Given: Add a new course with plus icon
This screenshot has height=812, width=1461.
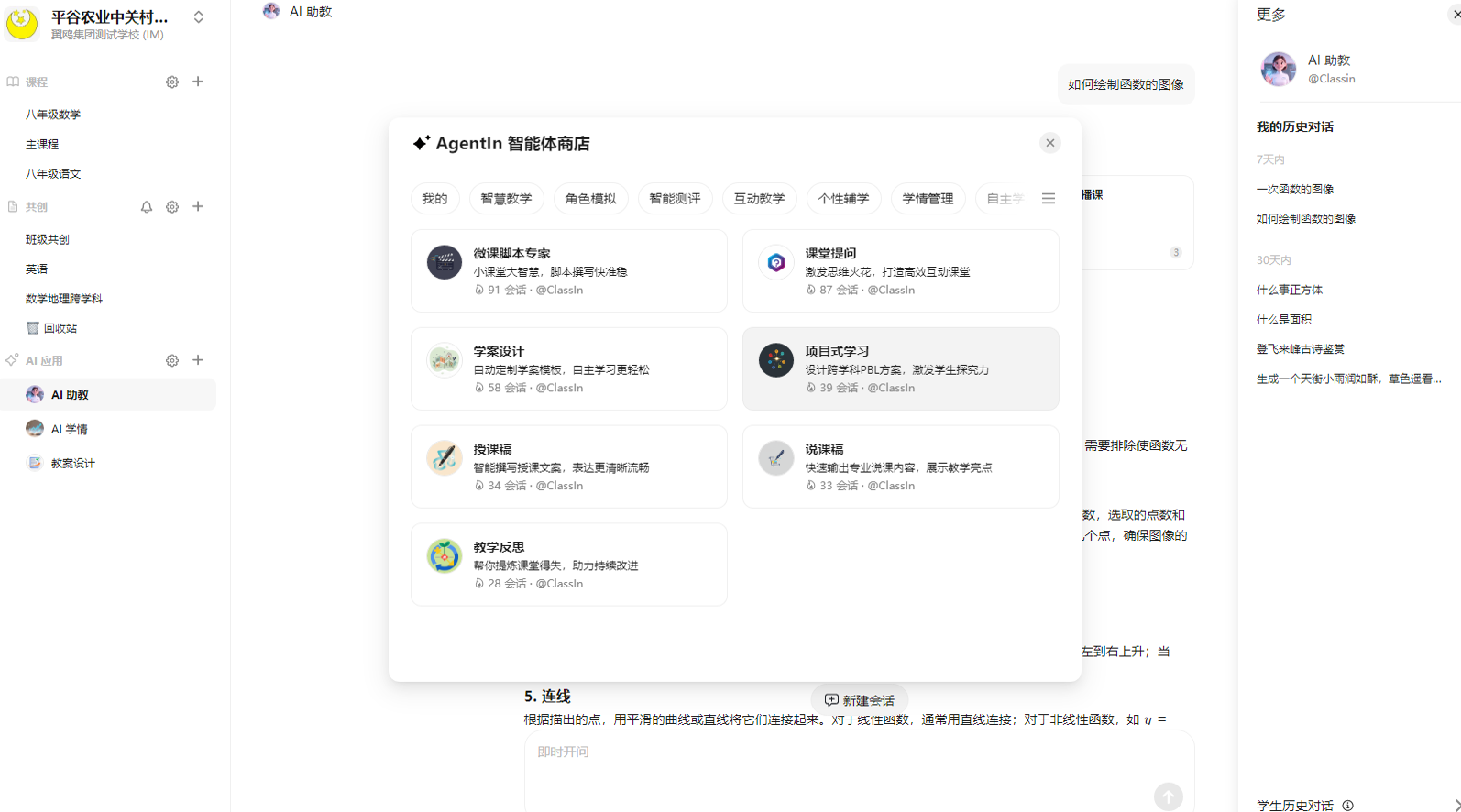Looking at the screenshot, I should 198,82.
